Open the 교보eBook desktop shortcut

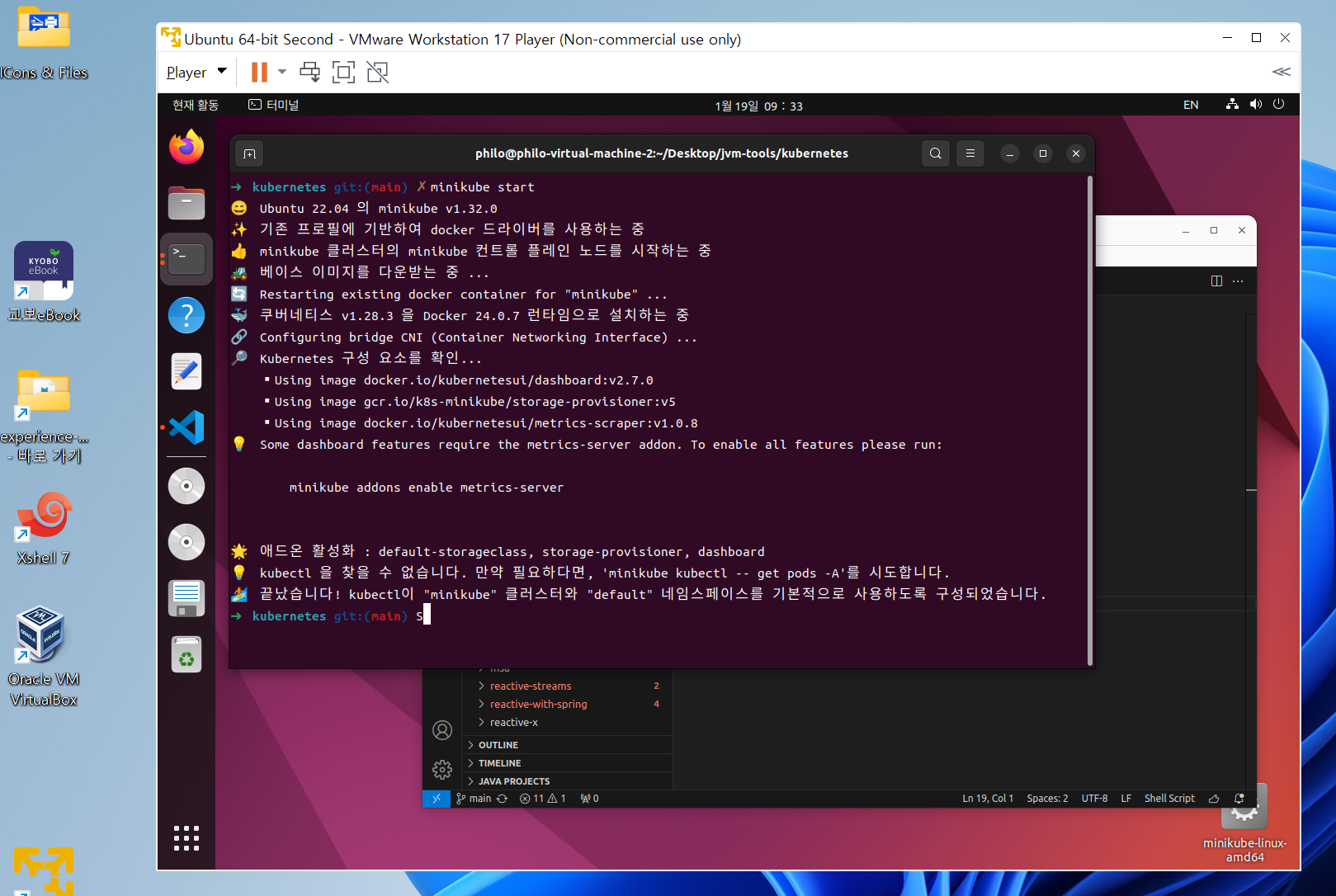coord(44,282)
